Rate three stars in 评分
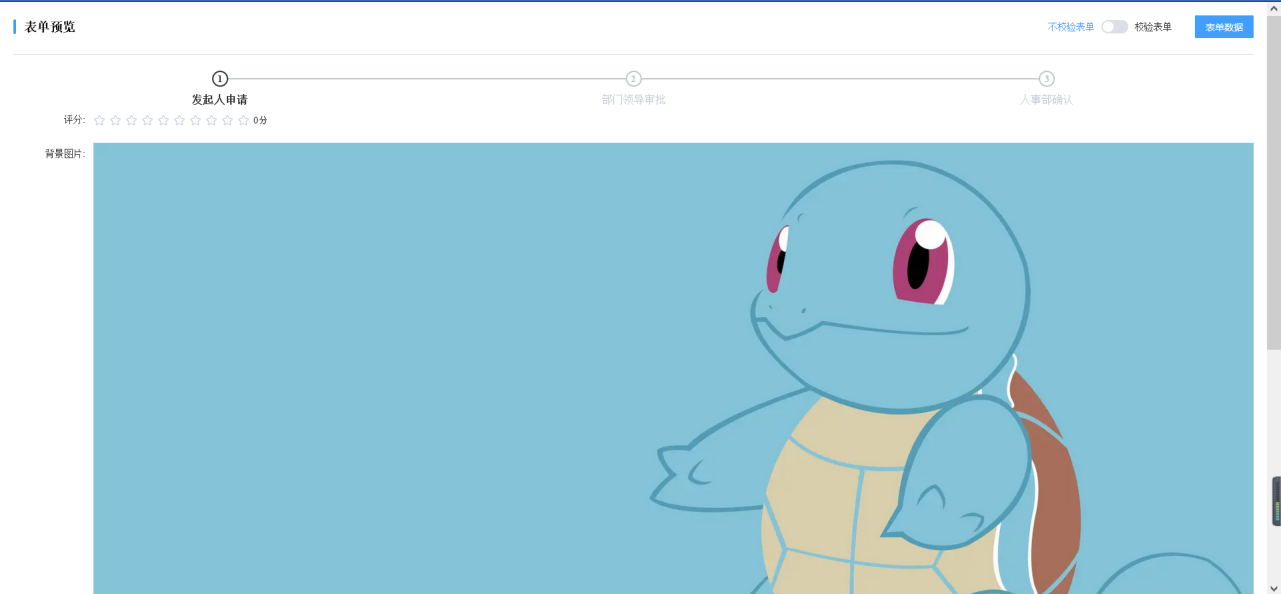 pos(132,120)
